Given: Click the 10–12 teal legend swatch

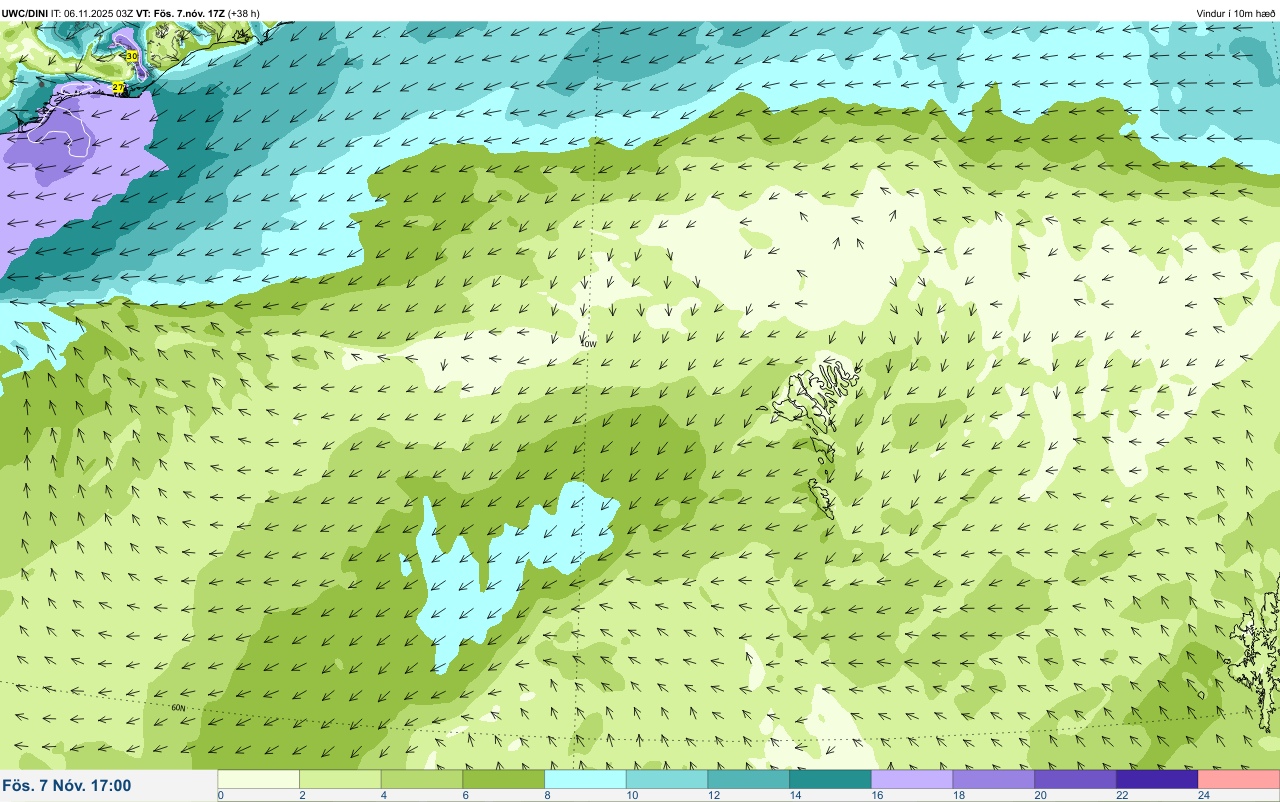Looking at the screenshot, I should click(667, 779).
